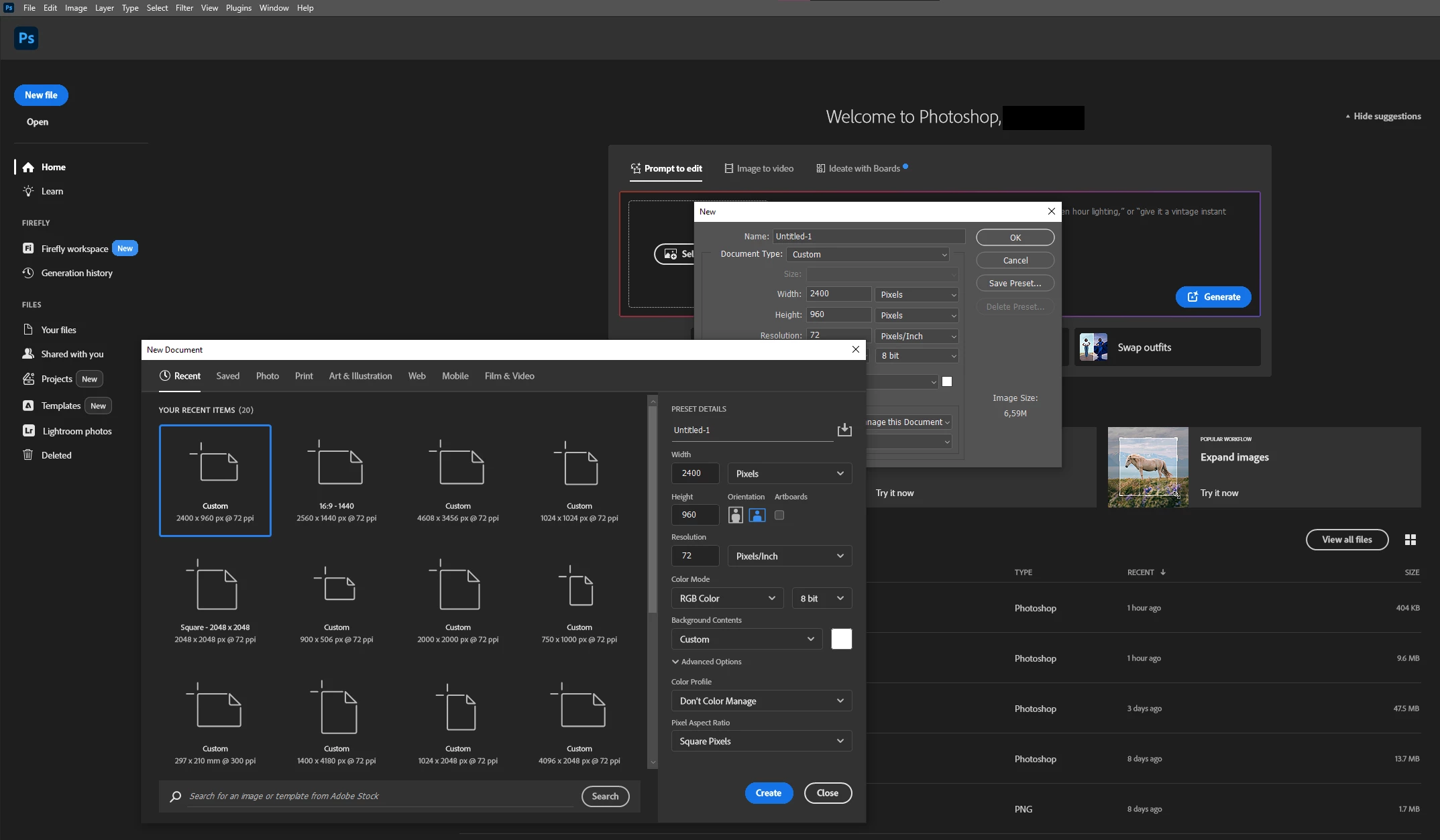
Task: Select the 16:9 - 1440 preset icon
Action: pos(337,463)
